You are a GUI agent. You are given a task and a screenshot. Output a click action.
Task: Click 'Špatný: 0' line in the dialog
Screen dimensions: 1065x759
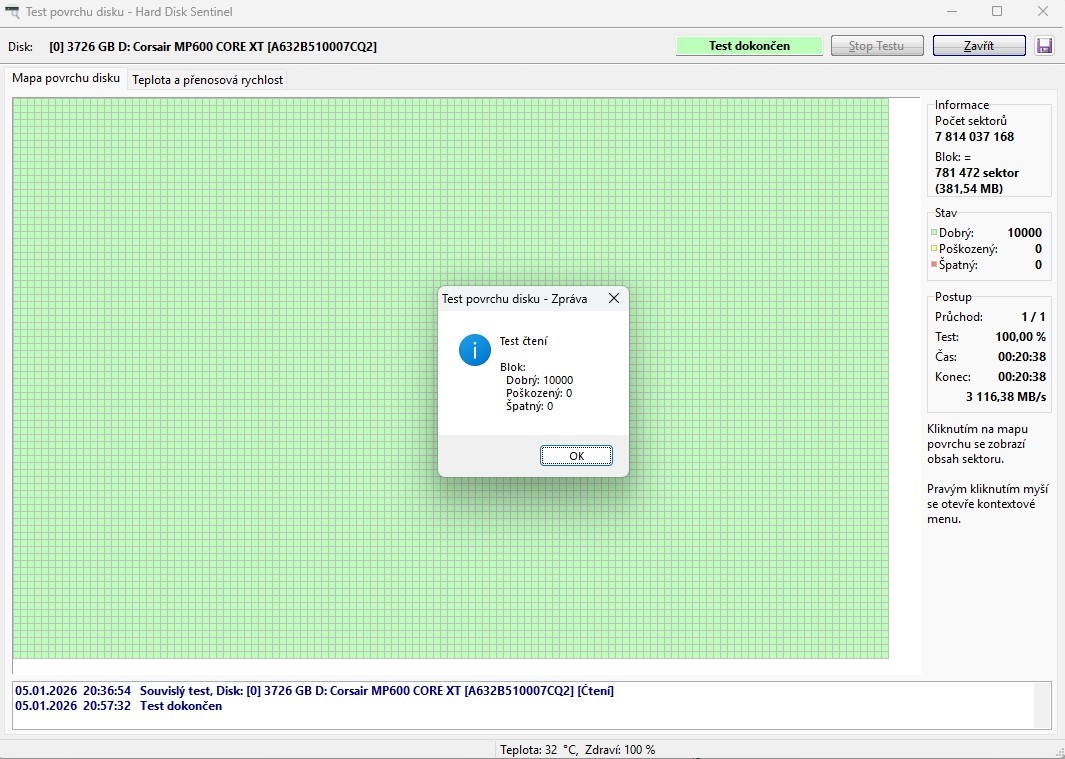tap(529, 406)
